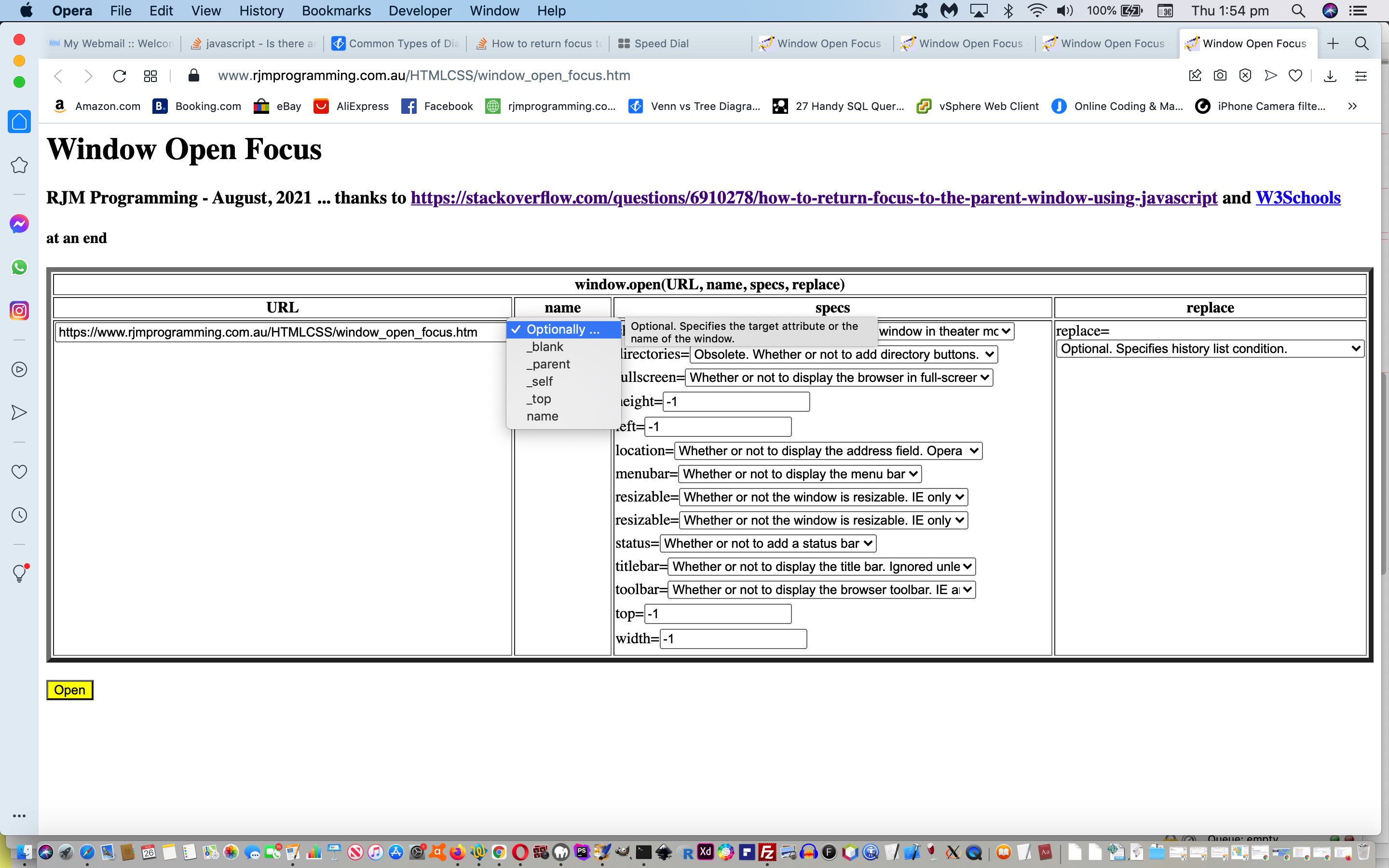Open Player icon in Opera sidebar
Screen dimensions: 1389x868
[19, 369]
